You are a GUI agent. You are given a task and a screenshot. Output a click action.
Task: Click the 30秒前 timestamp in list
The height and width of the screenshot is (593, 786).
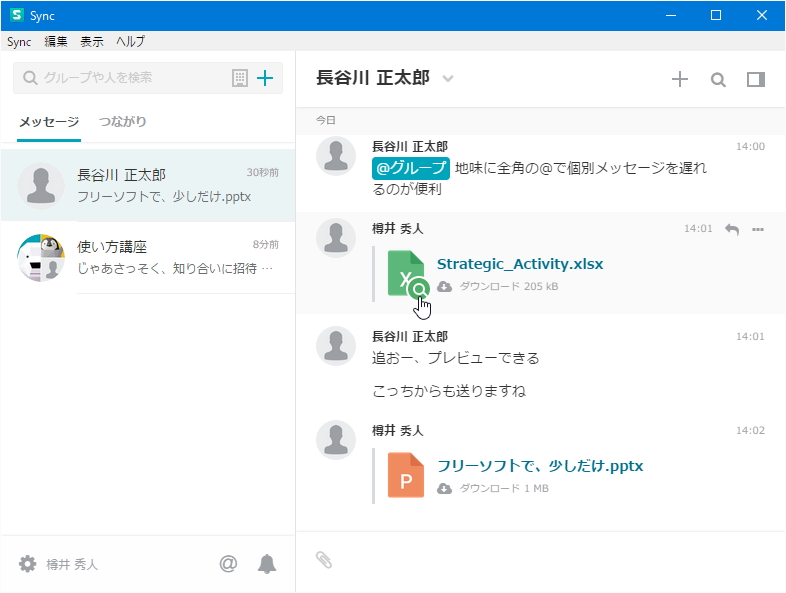(262, 172)
